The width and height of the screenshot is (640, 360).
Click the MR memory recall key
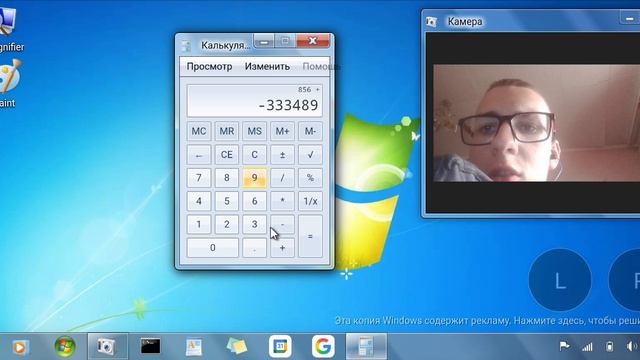[227, 131]
